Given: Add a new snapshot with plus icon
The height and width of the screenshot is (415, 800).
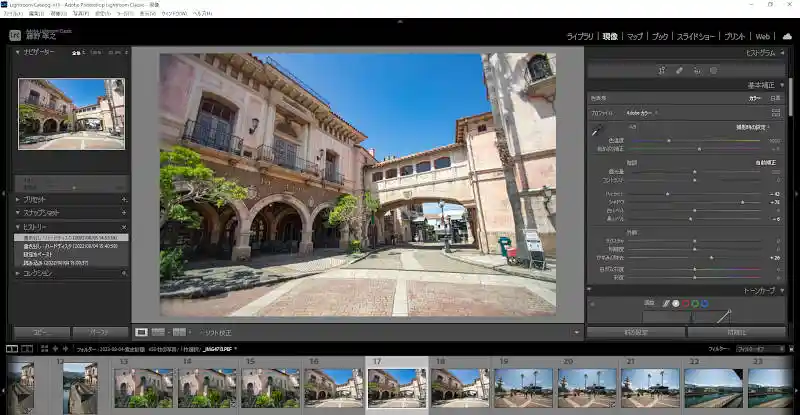Looking at the screenshot, I should [124, 213].
